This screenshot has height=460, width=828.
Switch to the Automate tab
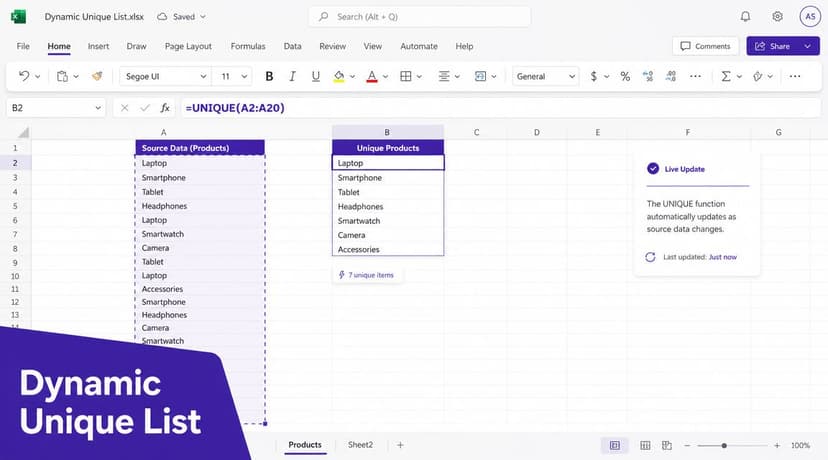[x=419, y=46]
